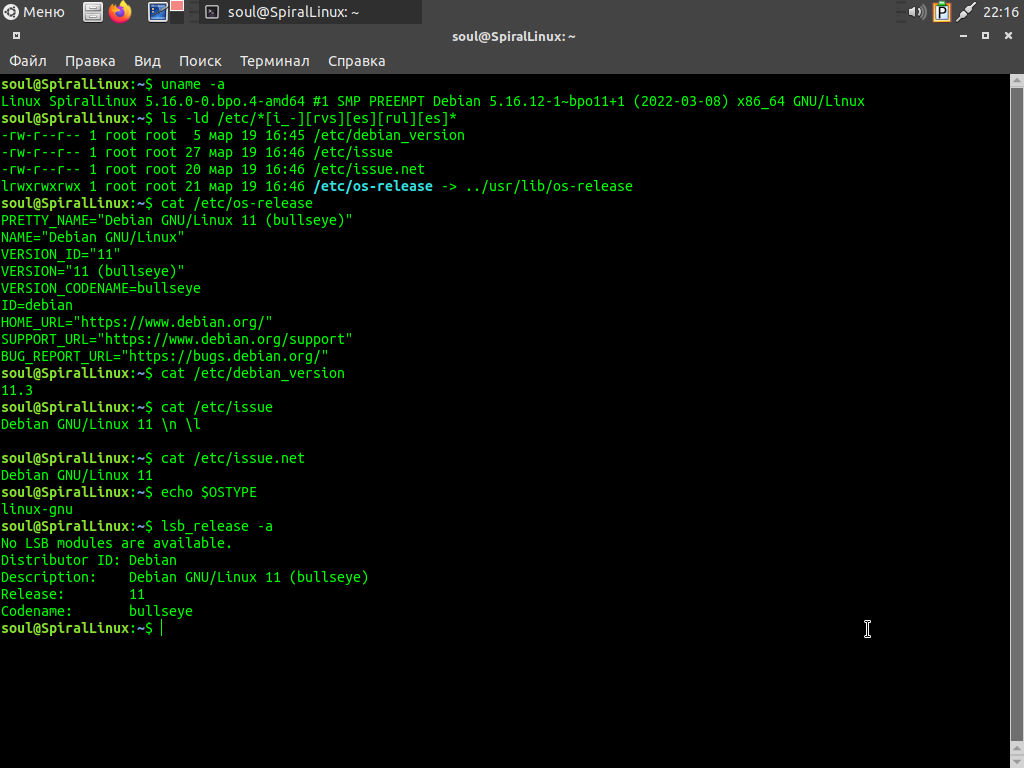Open the volume speaker tray icon
This screenshot has height=768, width=1024.
(x=917, y=12)
